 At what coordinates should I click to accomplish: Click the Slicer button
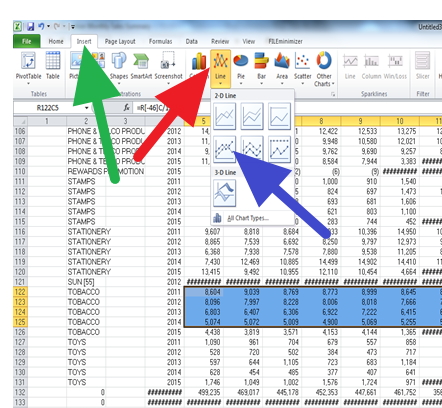[422, 67]
